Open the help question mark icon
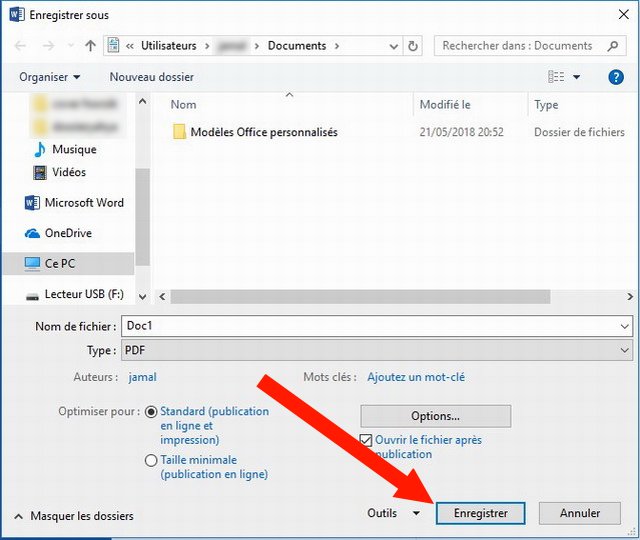640x540 pixels. 616,77
